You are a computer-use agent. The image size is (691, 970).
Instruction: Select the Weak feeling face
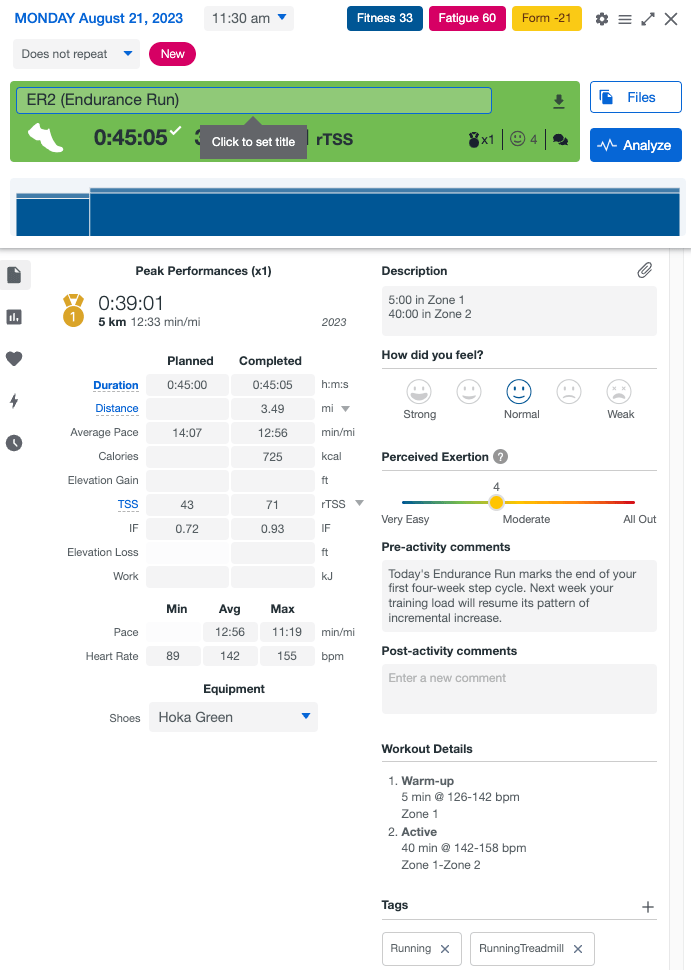pos(619,391)
